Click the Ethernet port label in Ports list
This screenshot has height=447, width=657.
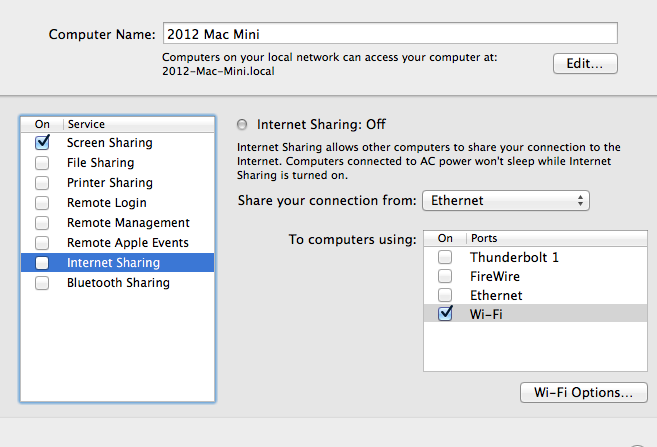[x=496, y=295]
